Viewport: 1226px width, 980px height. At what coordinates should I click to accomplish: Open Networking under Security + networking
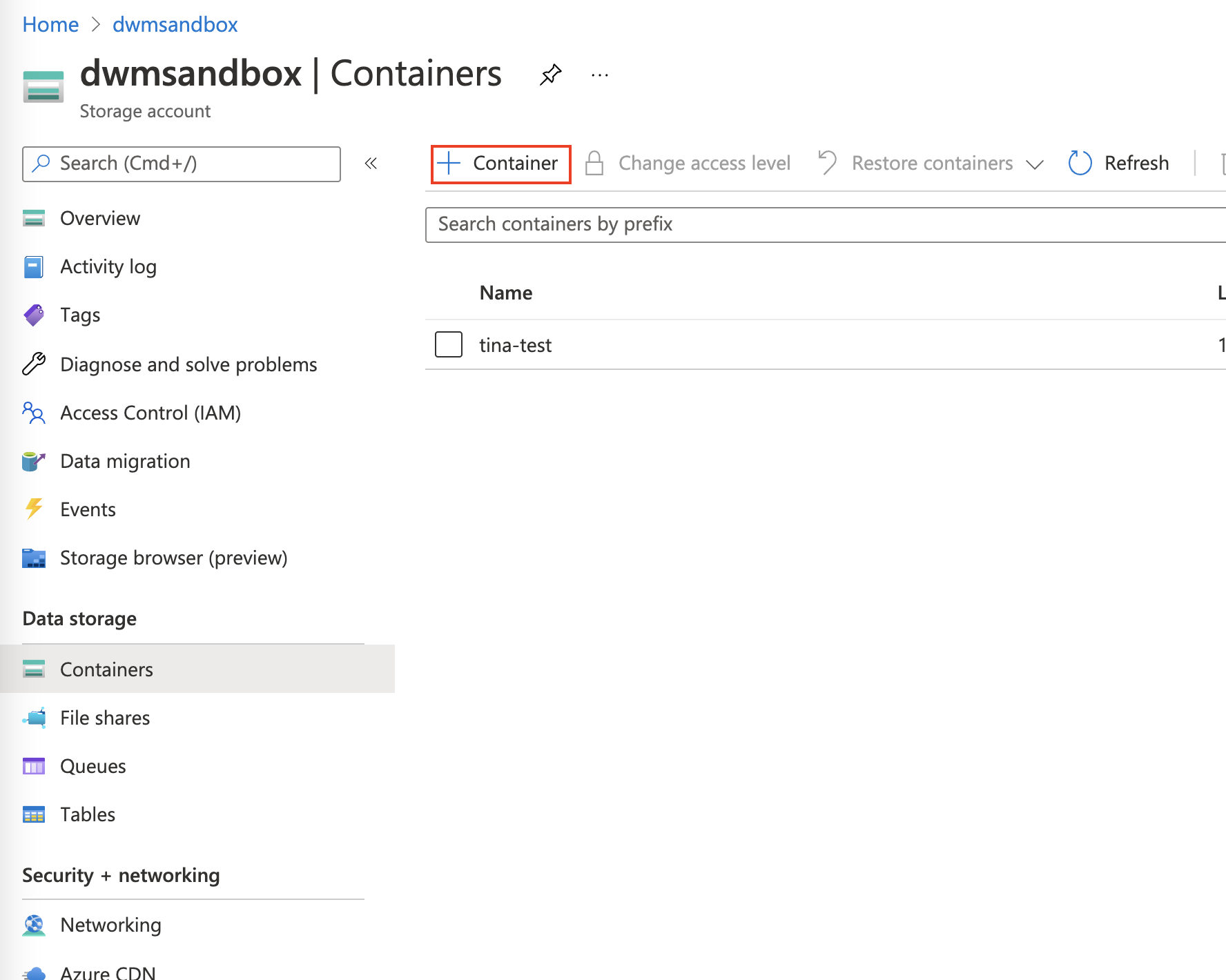pos(110,925)
